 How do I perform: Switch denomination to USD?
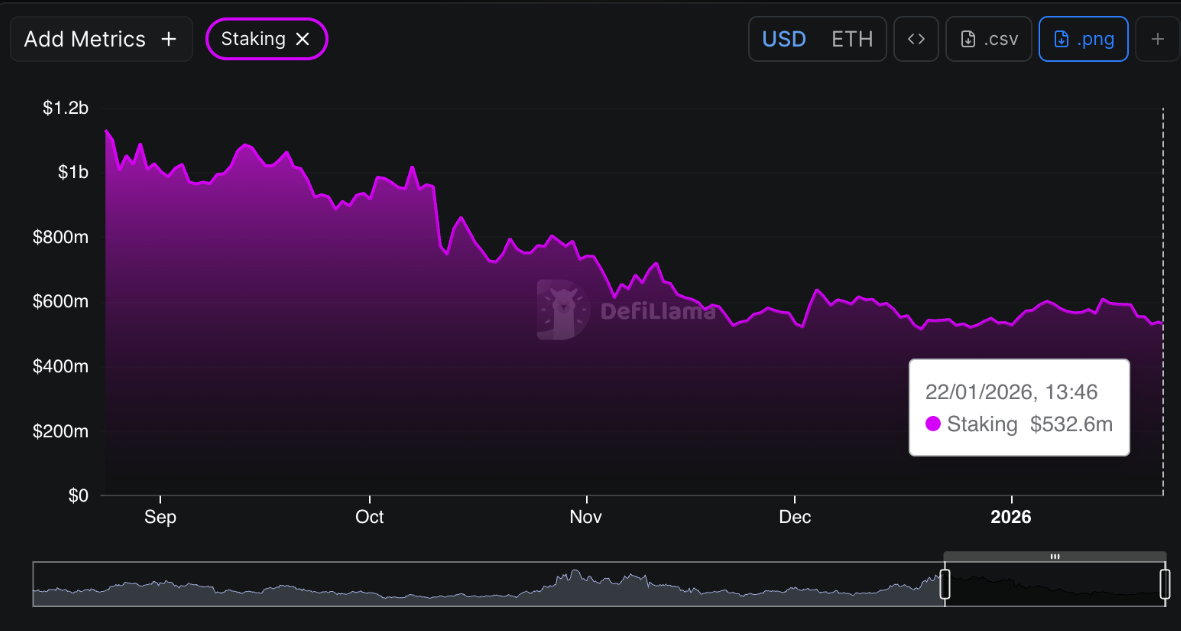784,39
